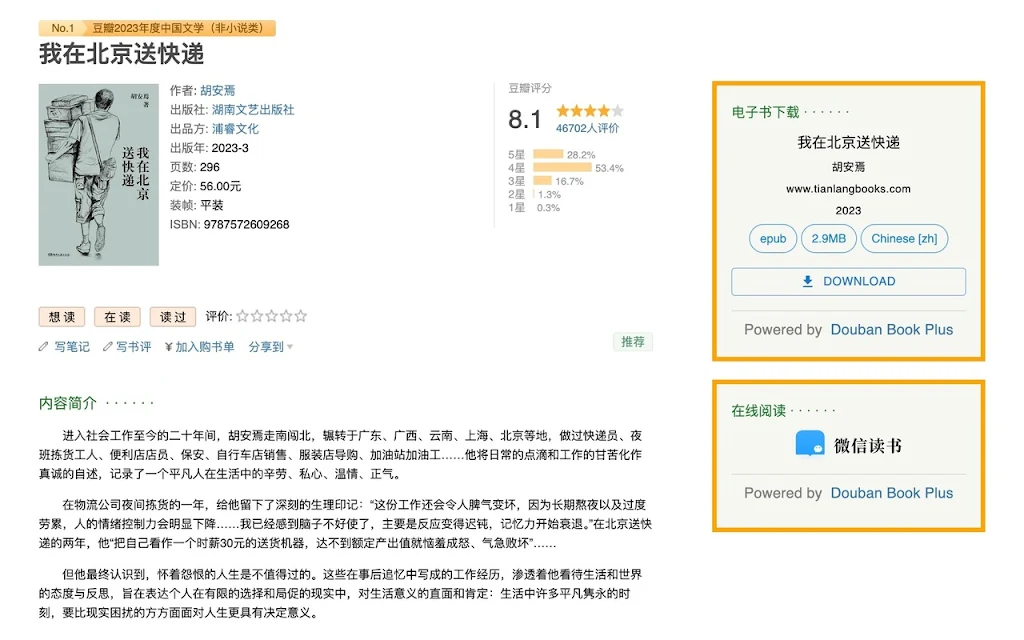Click the 53.4% four-star percentage
Viewport: 1024px width, 640px height.
pos(609,168)
